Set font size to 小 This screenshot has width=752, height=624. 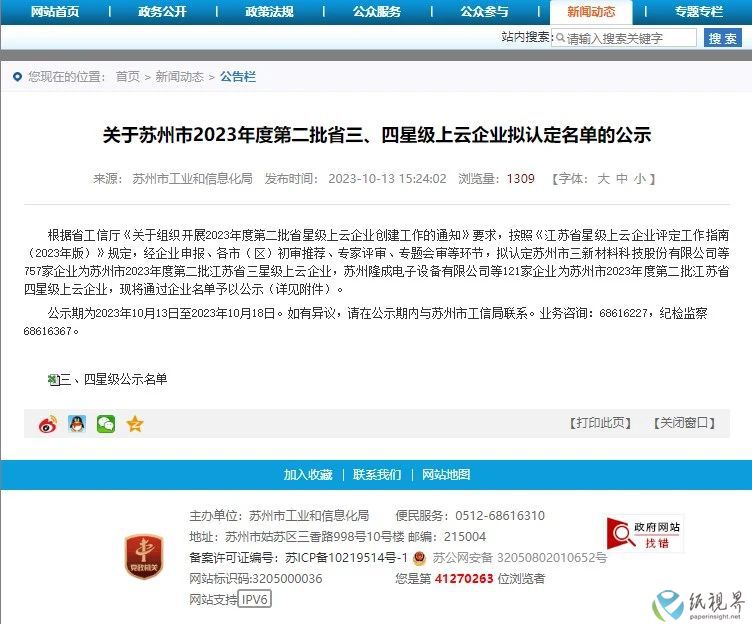pos(640,179)
